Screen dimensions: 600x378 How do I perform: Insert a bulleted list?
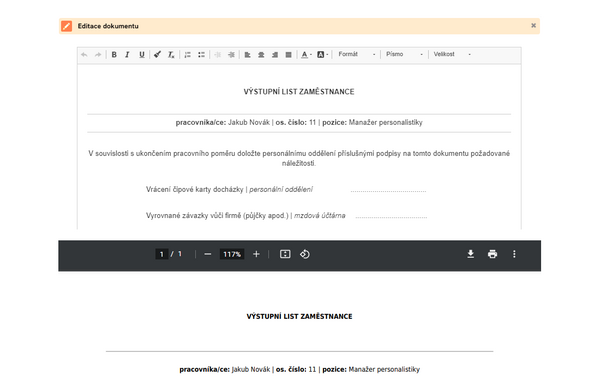coord(201,55)
